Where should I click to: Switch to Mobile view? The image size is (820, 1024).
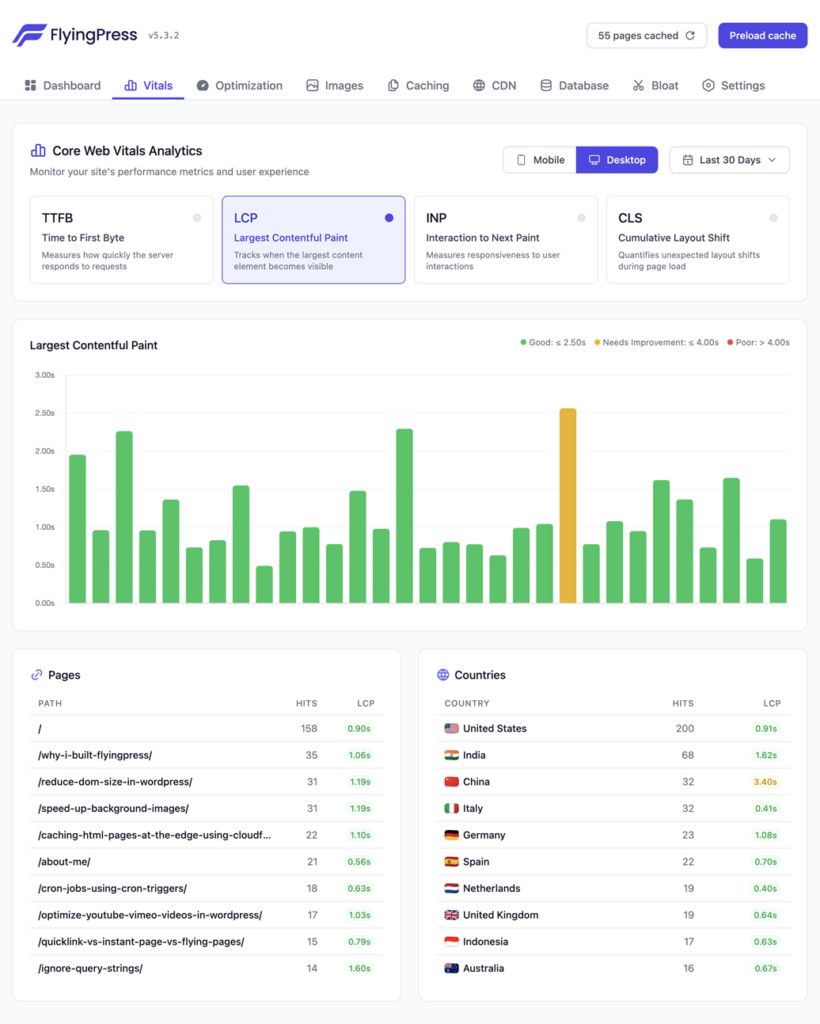click(x=540, y=159)
